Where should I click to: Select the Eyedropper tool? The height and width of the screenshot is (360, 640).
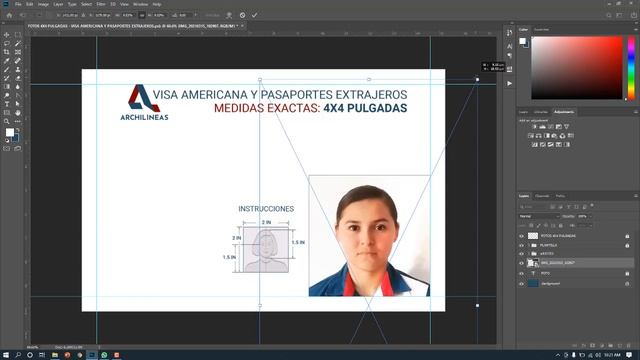coord(7,61)
